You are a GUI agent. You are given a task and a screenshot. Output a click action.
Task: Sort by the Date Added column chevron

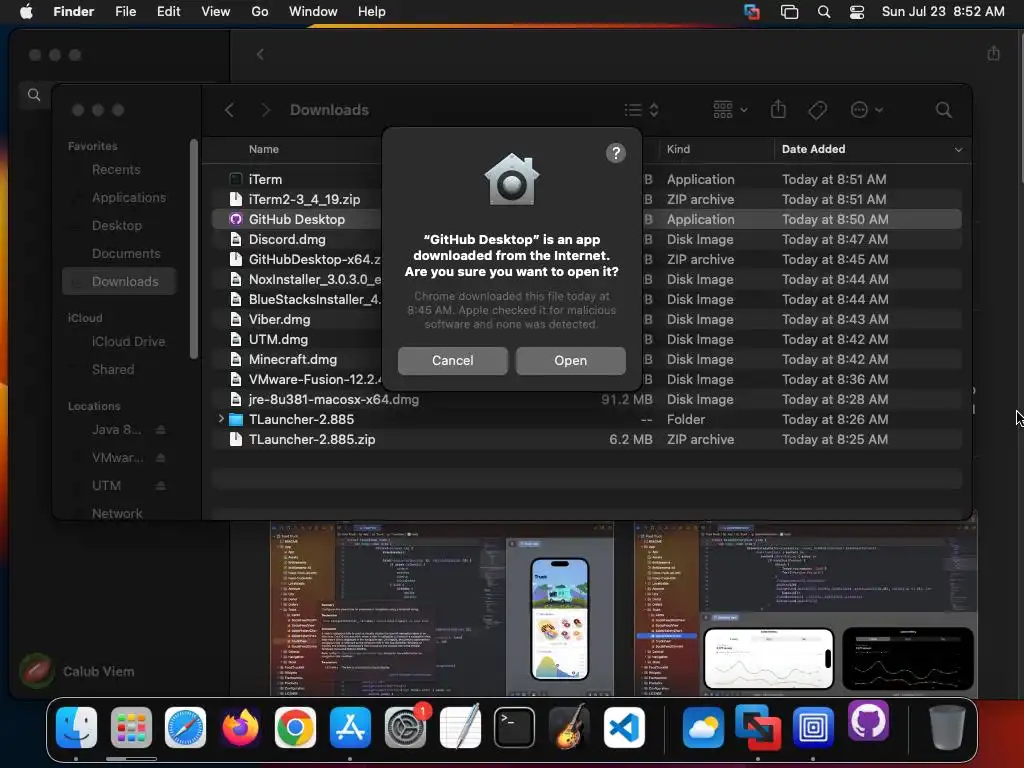[958, 150]
